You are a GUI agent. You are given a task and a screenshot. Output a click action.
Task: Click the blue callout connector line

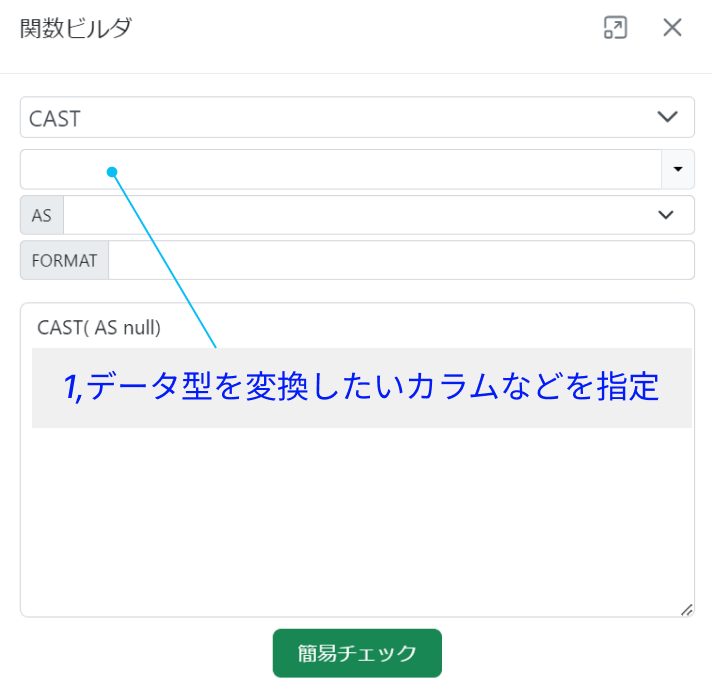tap(165, 256)
